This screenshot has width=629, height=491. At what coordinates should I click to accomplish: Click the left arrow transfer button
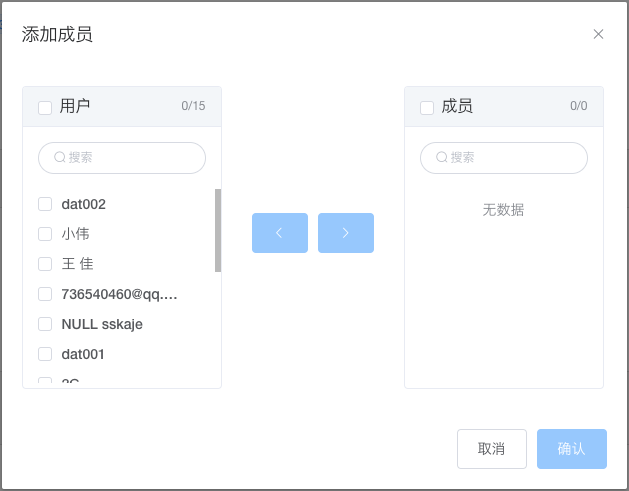[x=280, y=233]
